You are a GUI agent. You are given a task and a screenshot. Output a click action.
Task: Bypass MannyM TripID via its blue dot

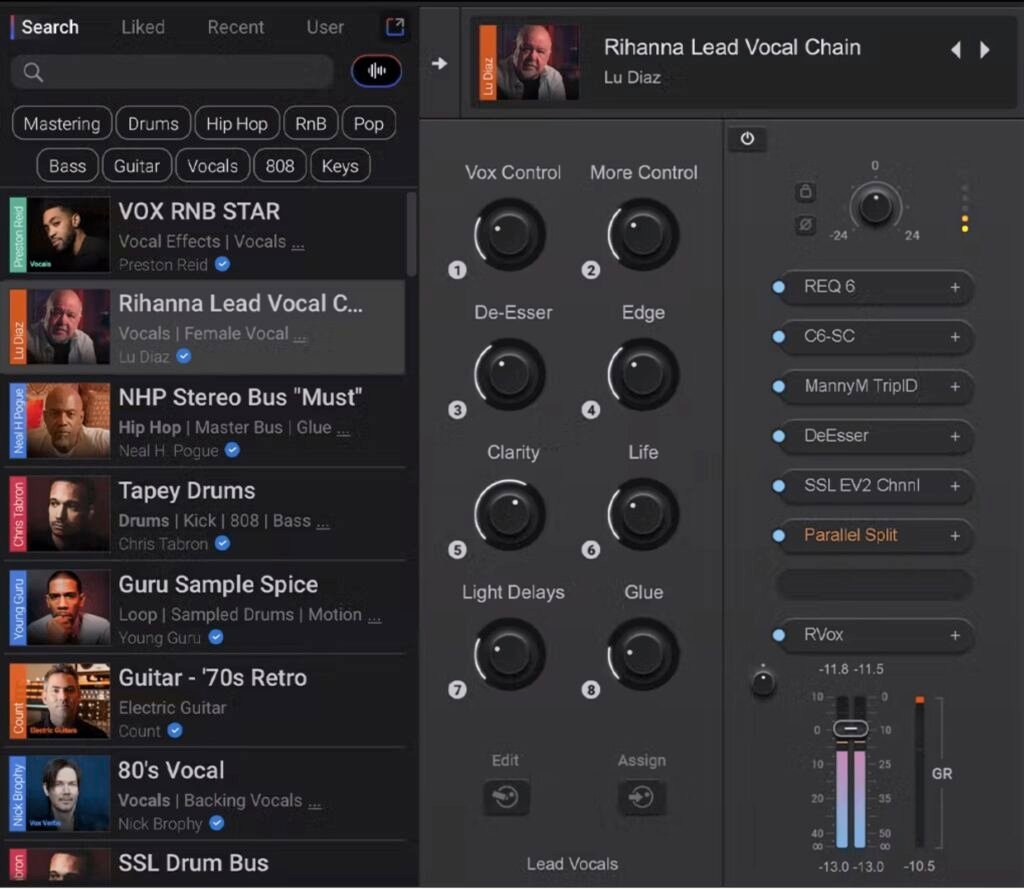point(778,386)
